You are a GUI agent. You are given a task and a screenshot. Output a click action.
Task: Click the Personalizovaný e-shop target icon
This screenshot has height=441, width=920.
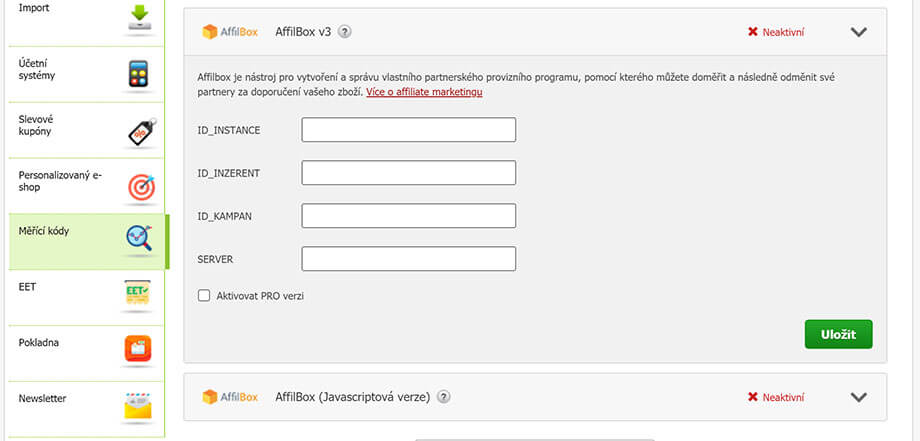click(x=141, y=187)
